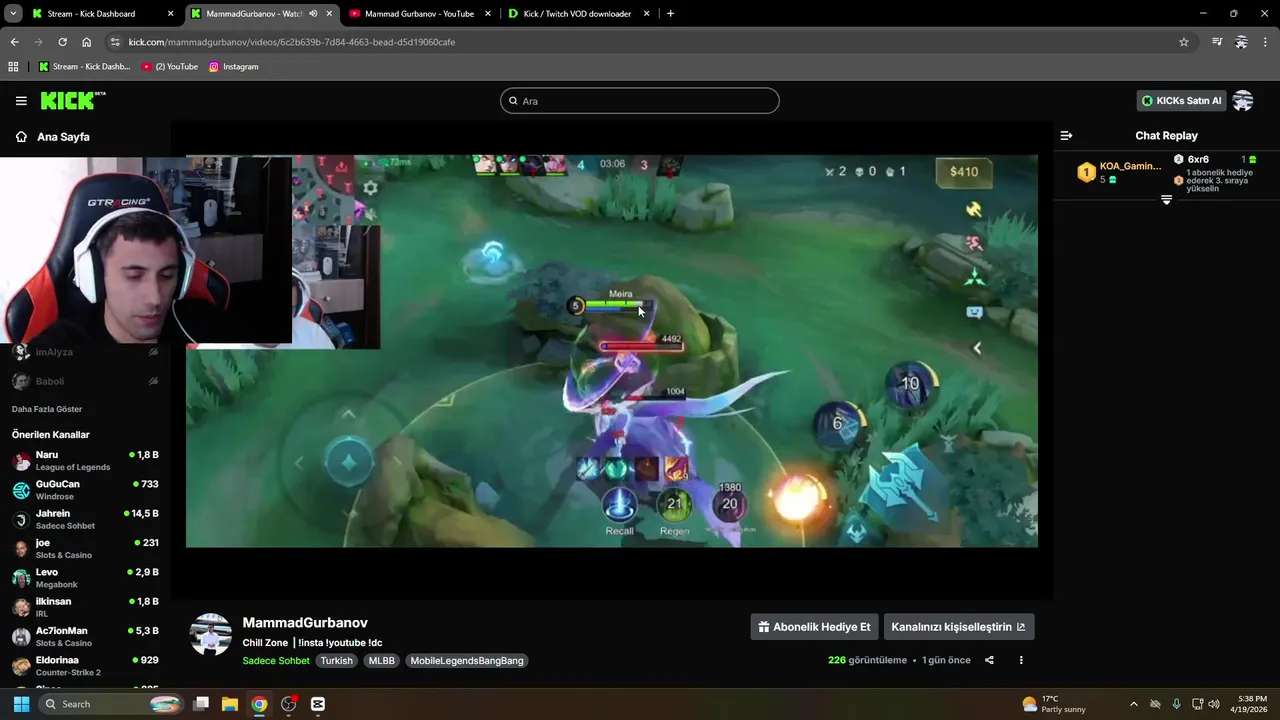Open KOA_Gamin... top gifter entry
This screenshot has height=720, width=1280.
[1119, 172]
